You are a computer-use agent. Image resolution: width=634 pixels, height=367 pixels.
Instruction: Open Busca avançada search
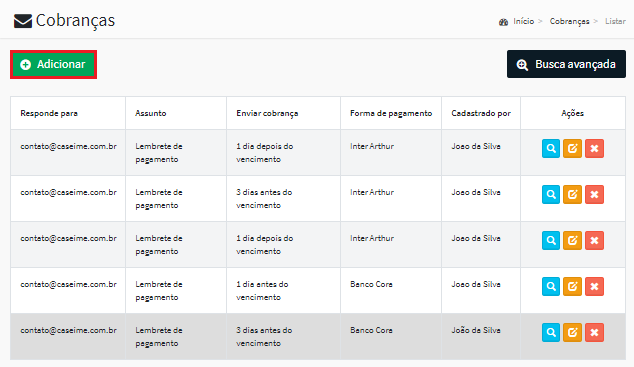[x=566, y=64]
